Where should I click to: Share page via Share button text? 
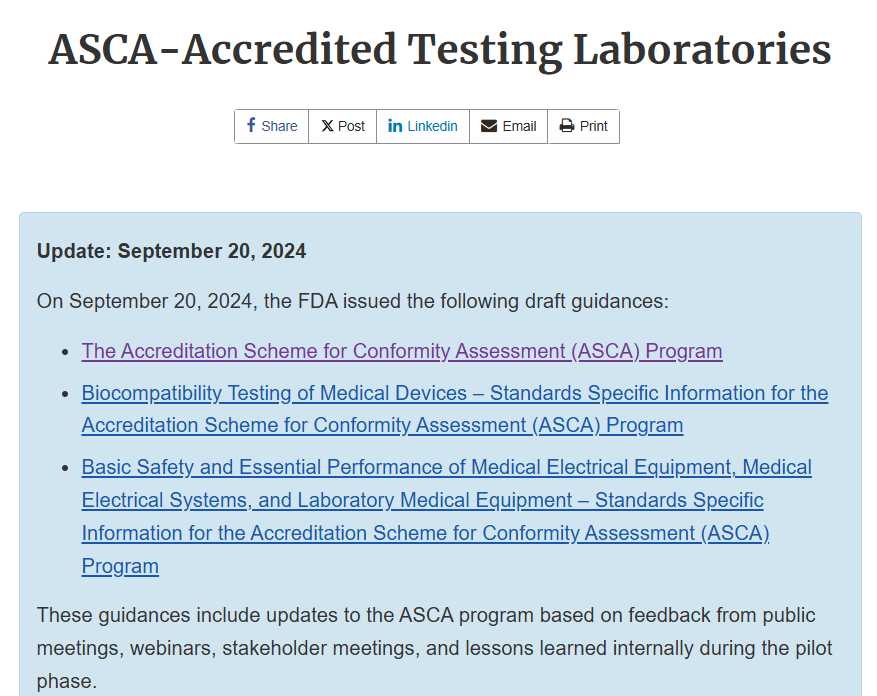click(x=279, y=126)
